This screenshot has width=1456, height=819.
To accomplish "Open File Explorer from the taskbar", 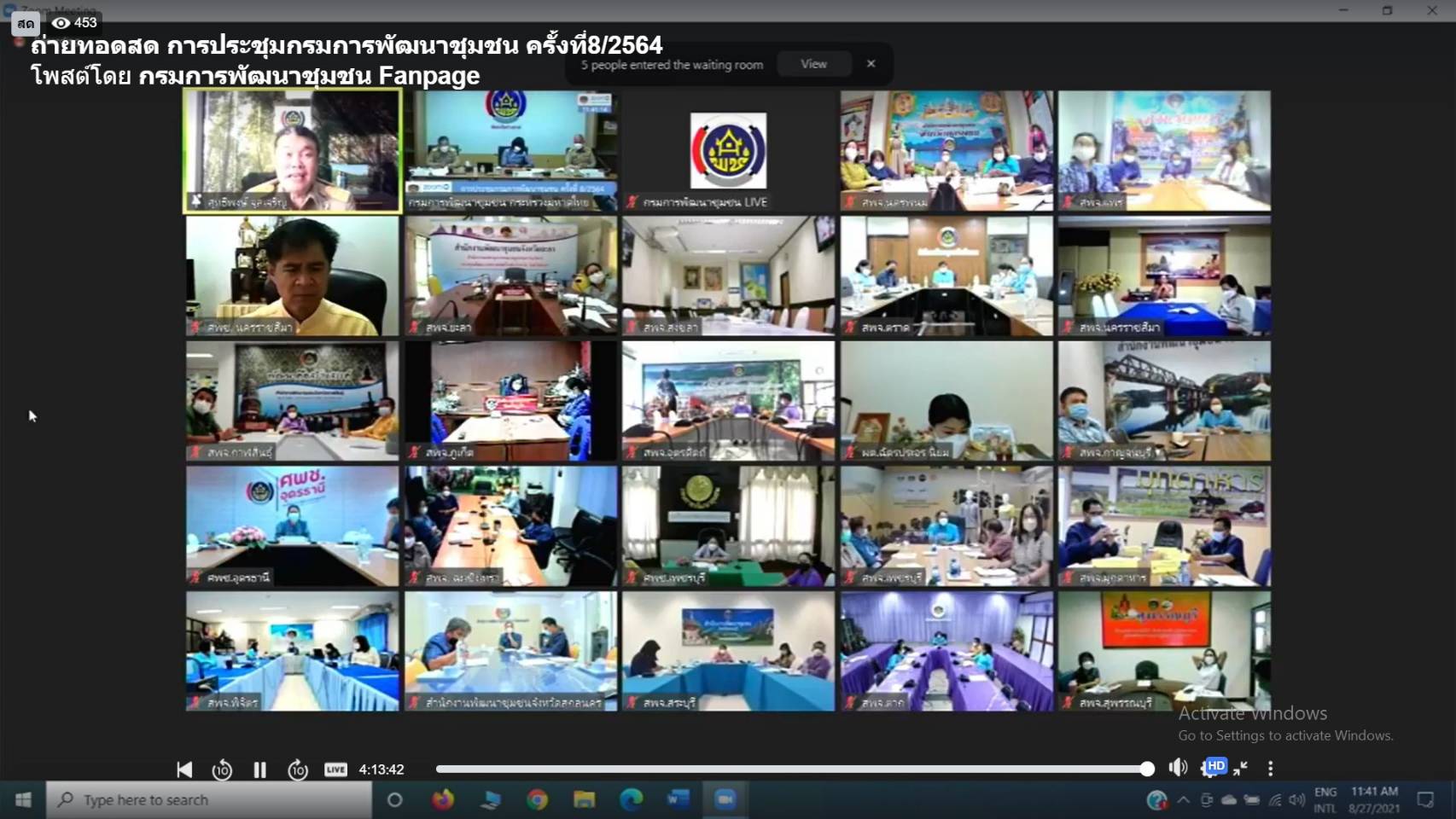I will coord(584,800).
